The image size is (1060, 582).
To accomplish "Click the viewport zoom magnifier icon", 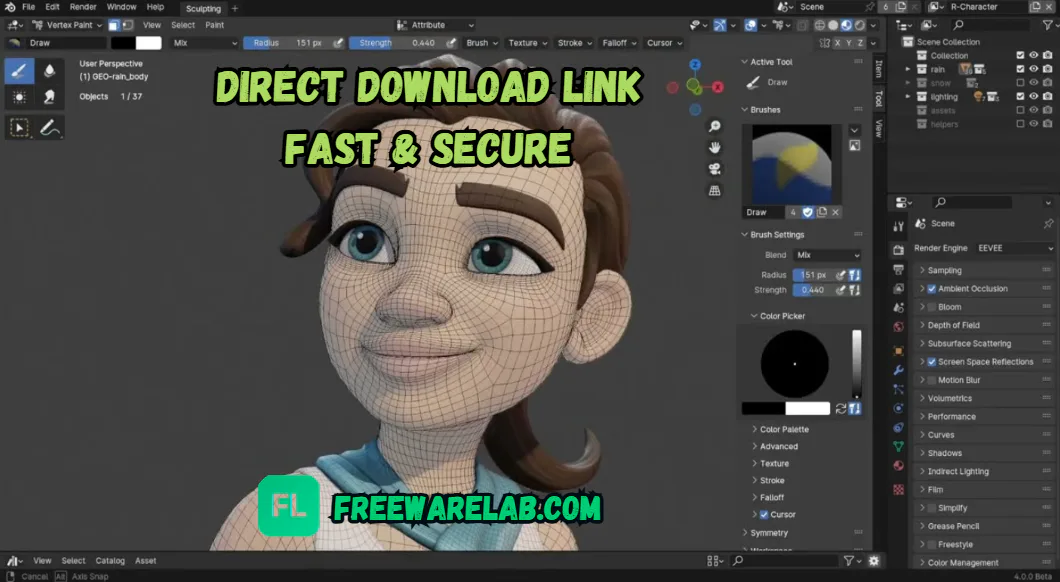I will tap(715, 126).
